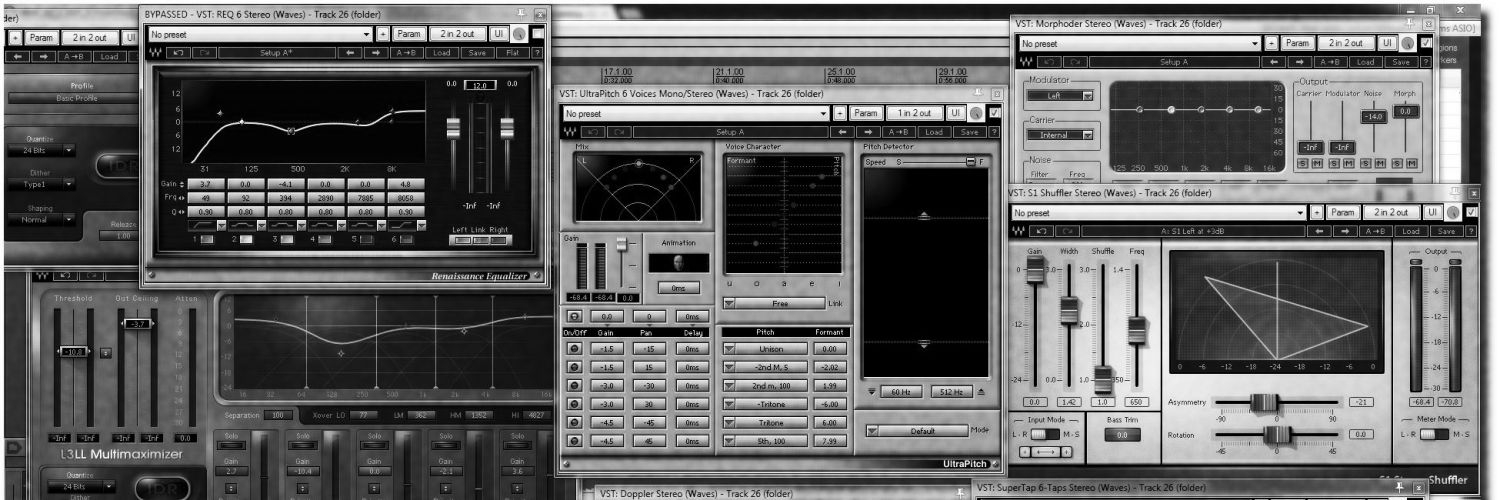Click the wet/dry knob in S1 Shuffler header
The height and width of the screenshot is (500, 1500).
1454,213
